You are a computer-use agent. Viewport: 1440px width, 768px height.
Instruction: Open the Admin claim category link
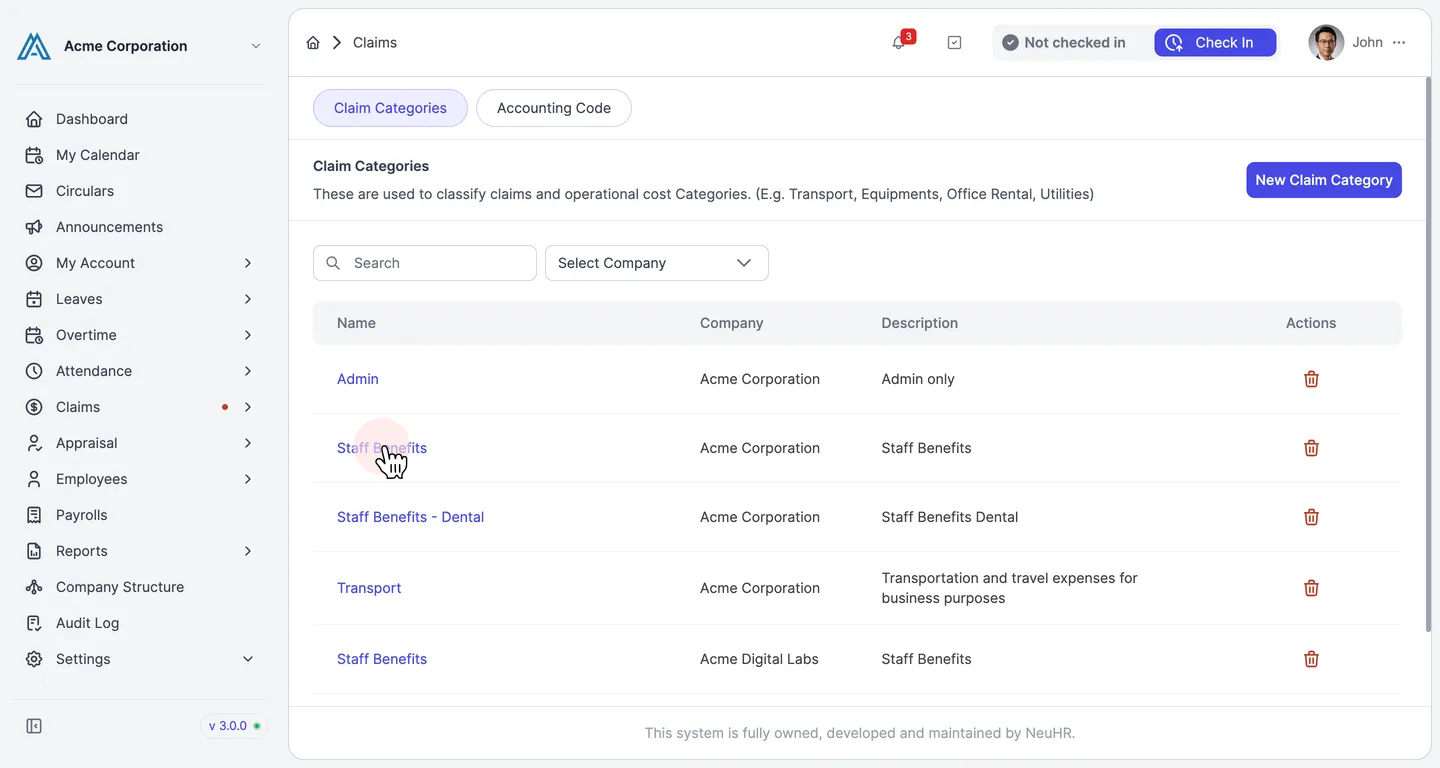coord(358,379)
